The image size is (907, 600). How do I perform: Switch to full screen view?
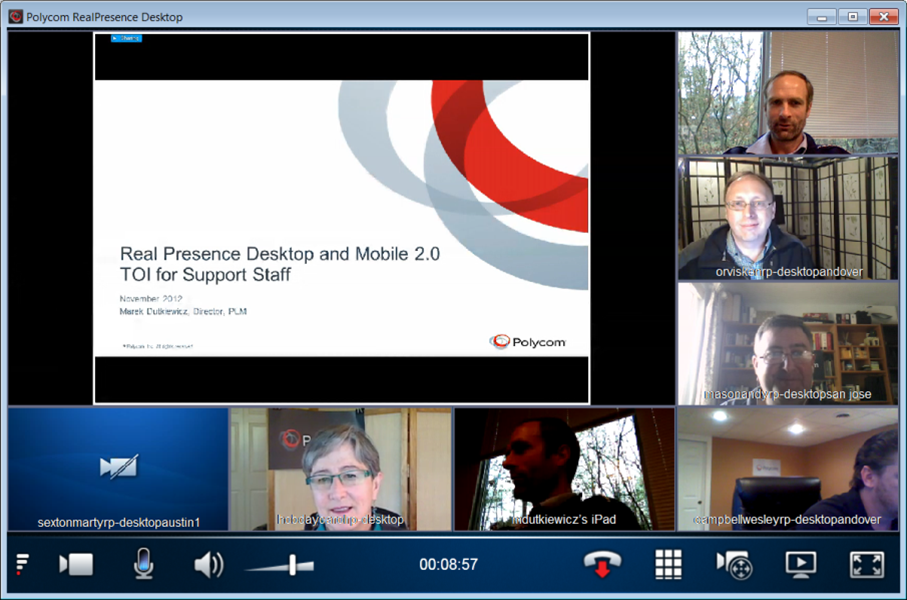point(867,565)
